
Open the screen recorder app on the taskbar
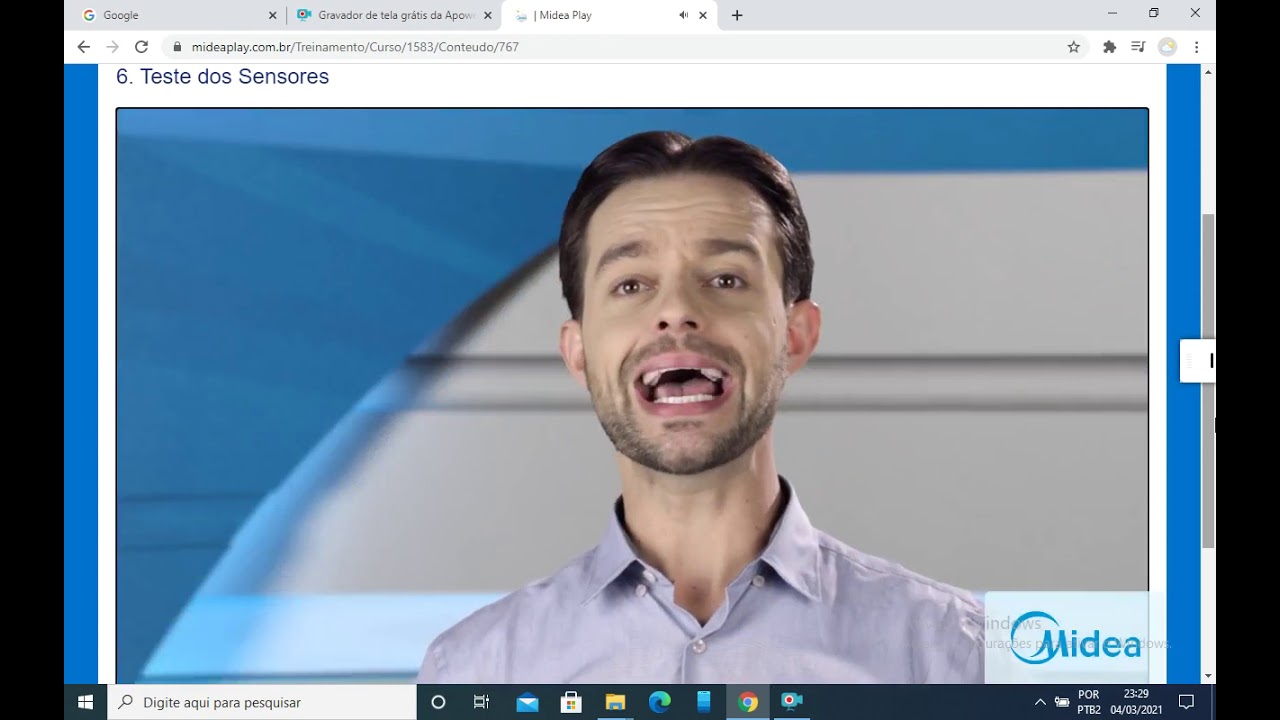pos(792,702)
